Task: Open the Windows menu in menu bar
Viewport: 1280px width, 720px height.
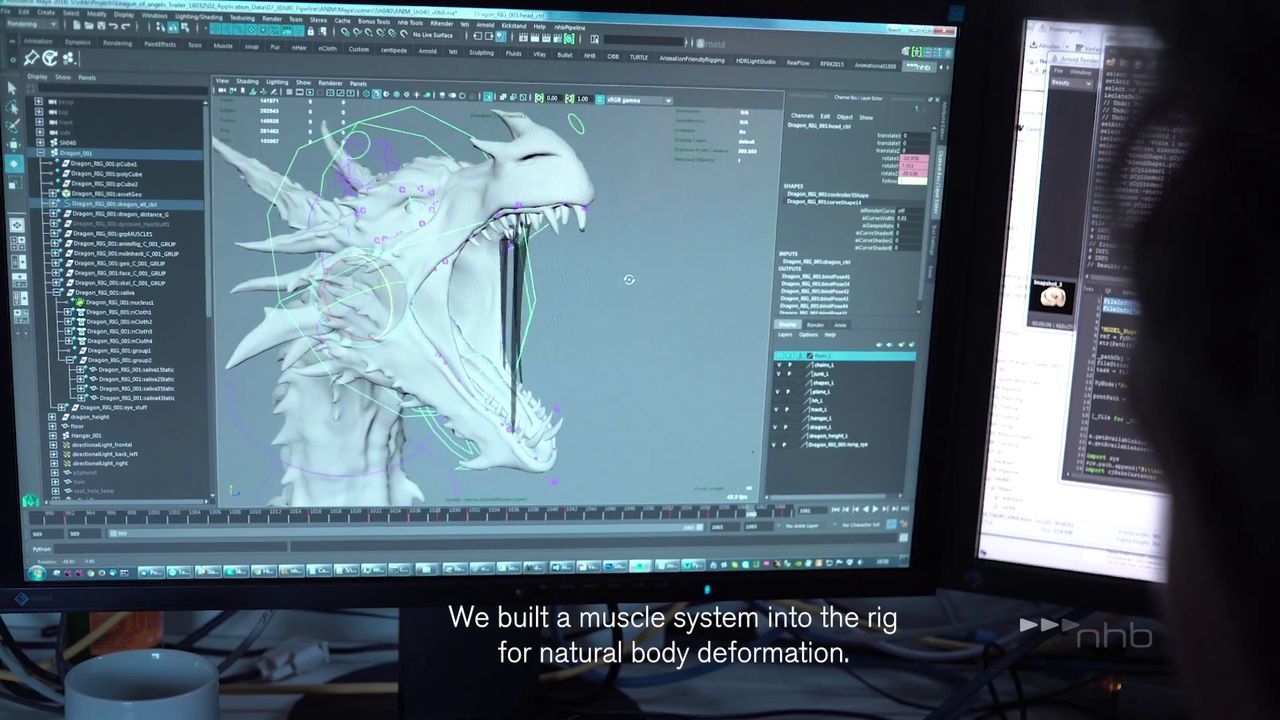Action: (x=154, y=15)
